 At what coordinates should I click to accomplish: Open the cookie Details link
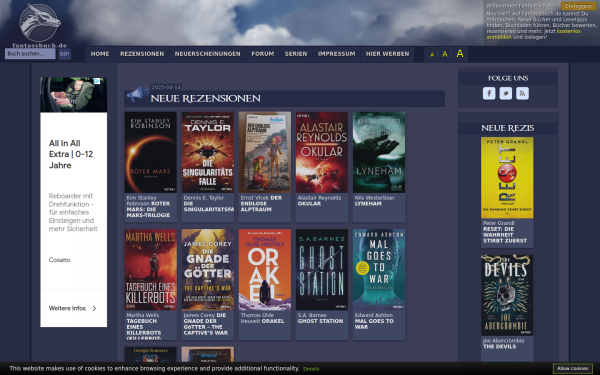point(311,369)
